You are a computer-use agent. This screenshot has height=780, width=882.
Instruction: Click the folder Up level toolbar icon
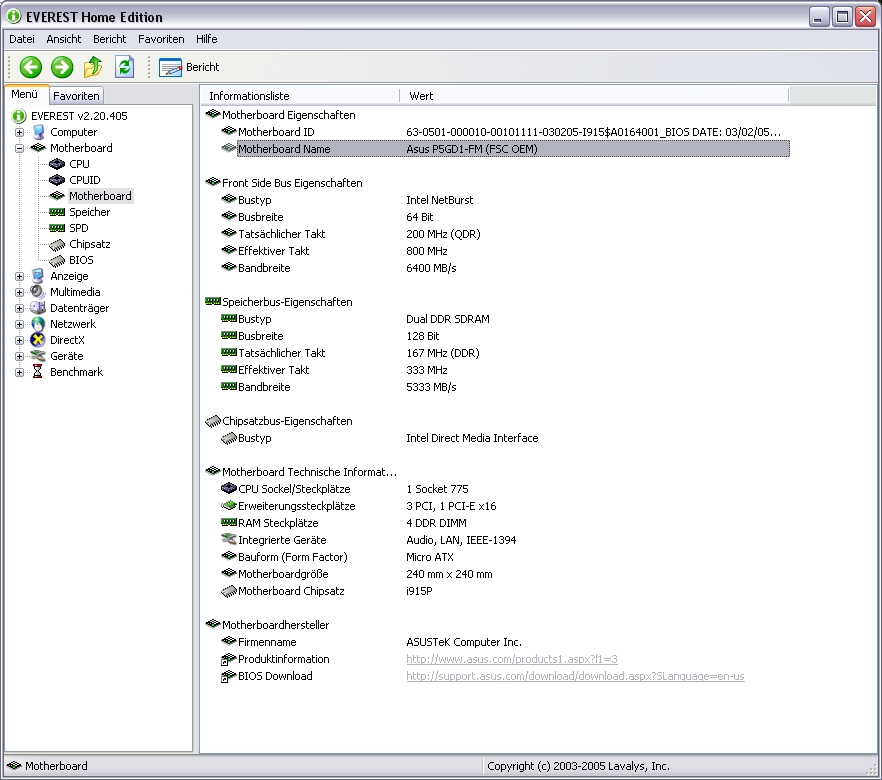pyautogui.click(x=93, y=67)
